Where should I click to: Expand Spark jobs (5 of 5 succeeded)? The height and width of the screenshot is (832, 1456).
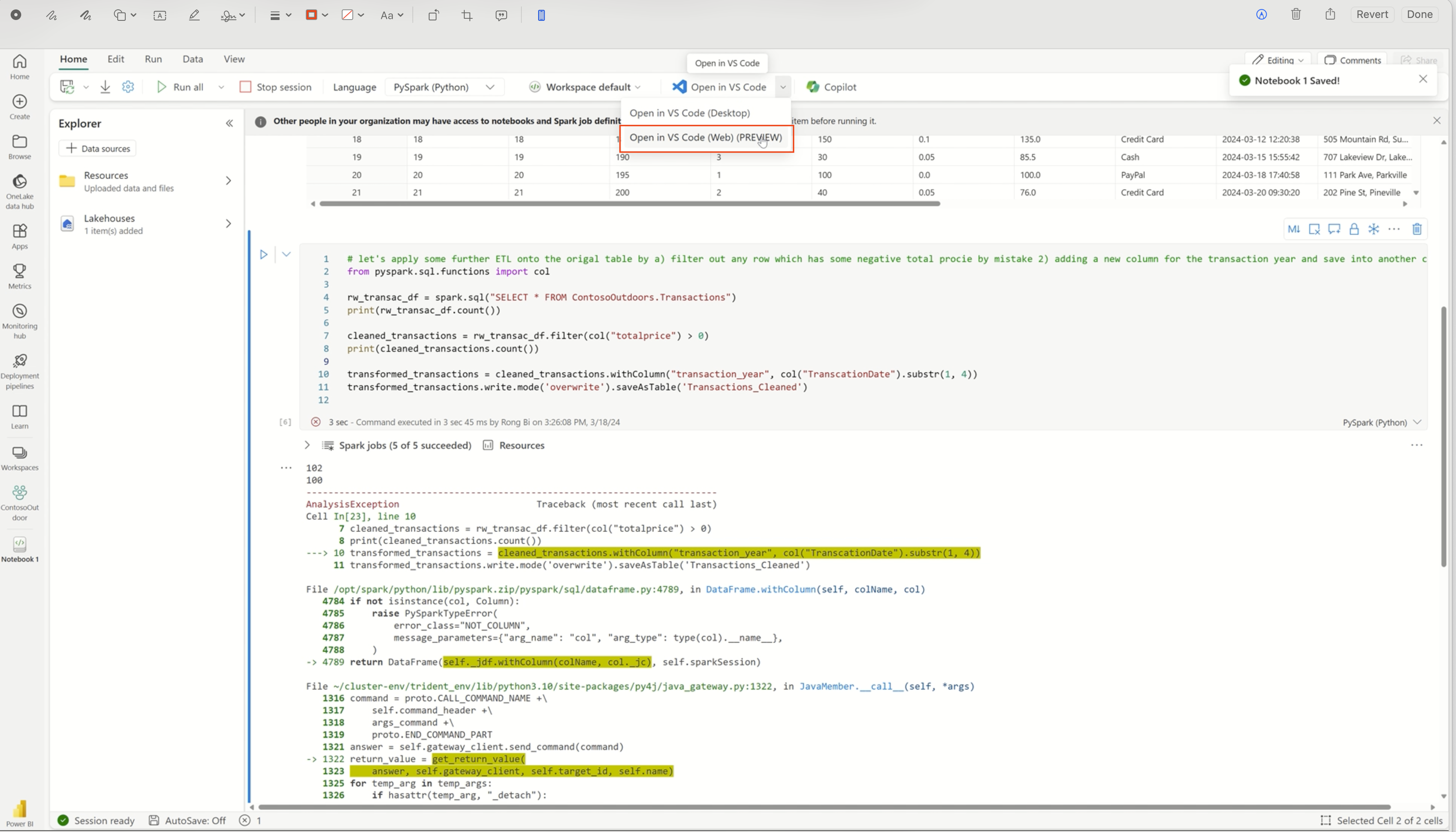click(x=307, y=445)
